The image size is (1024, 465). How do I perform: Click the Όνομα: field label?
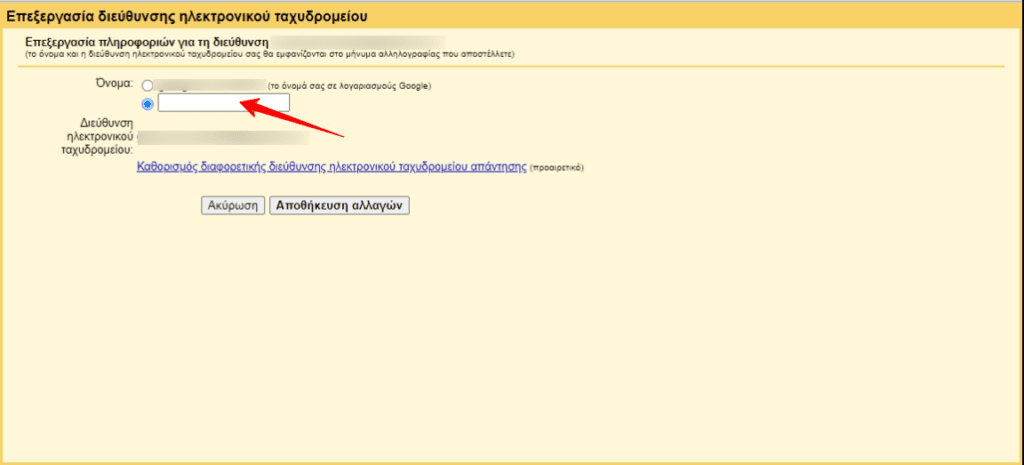click(x=112, y=83)
